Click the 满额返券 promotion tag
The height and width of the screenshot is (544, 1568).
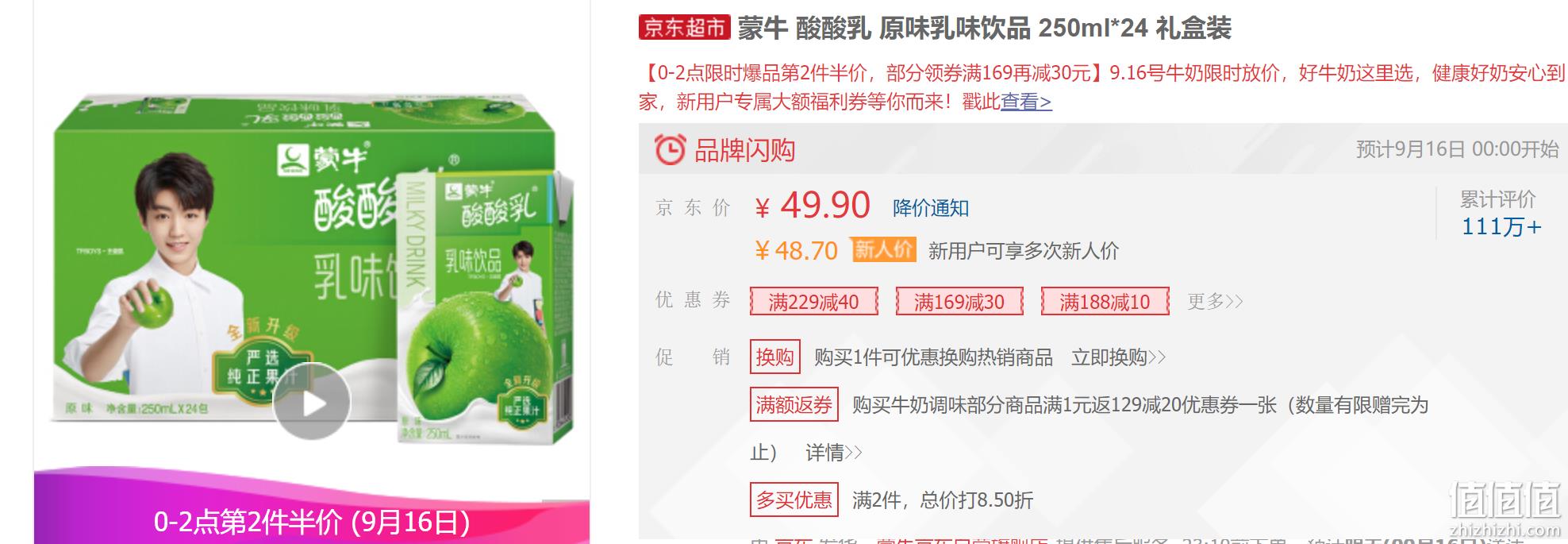click(794, 405)
